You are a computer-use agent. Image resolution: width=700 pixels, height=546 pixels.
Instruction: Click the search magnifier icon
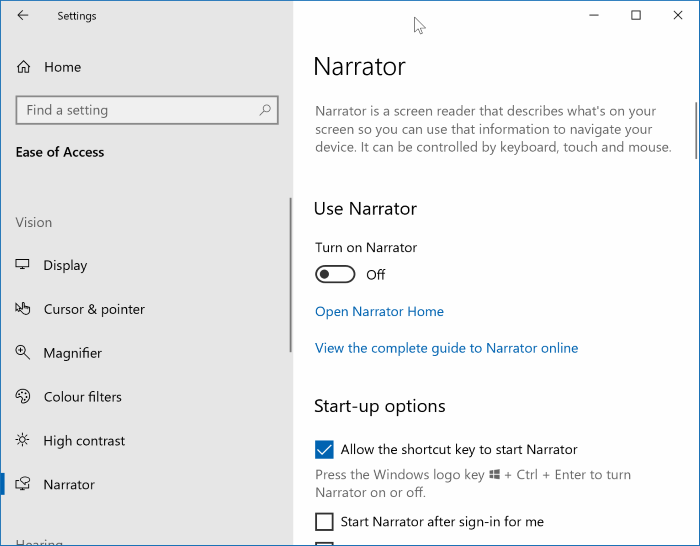pyautogui.click(x=265, y=110)
